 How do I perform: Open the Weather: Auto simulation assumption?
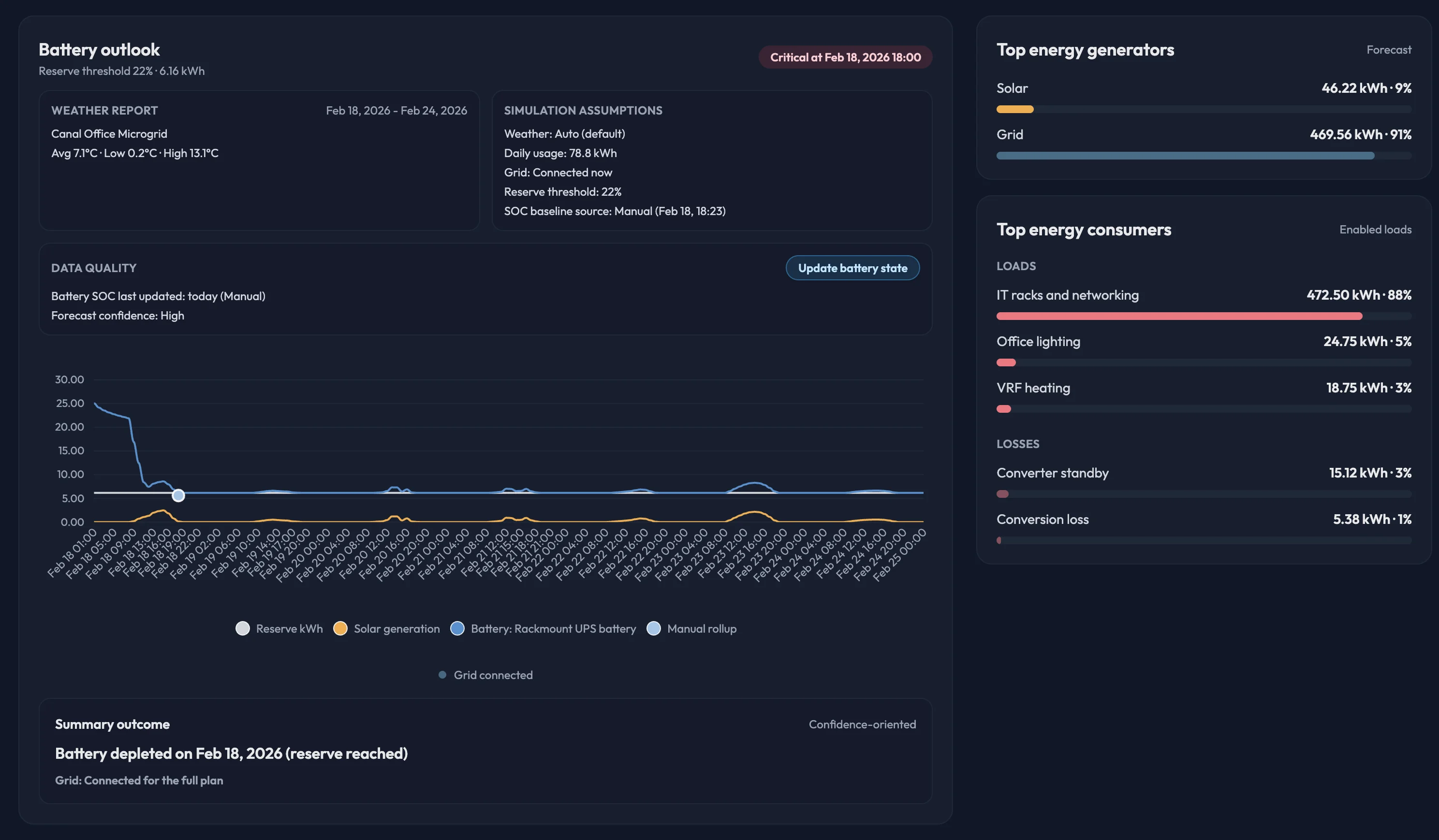coord(564,133)
